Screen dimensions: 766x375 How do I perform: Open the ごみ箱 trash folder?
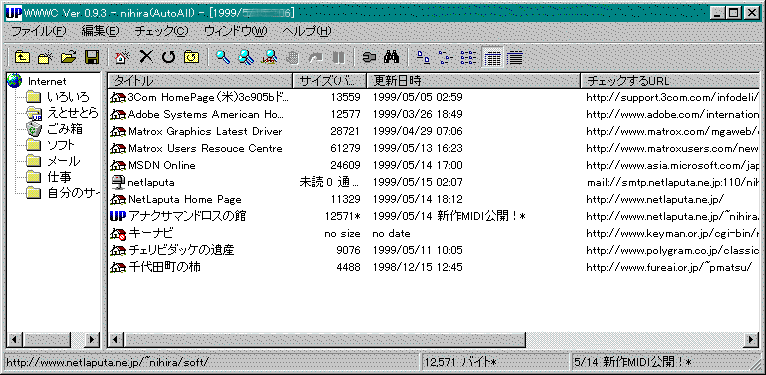pyautogui.click(x=65, y=129)
